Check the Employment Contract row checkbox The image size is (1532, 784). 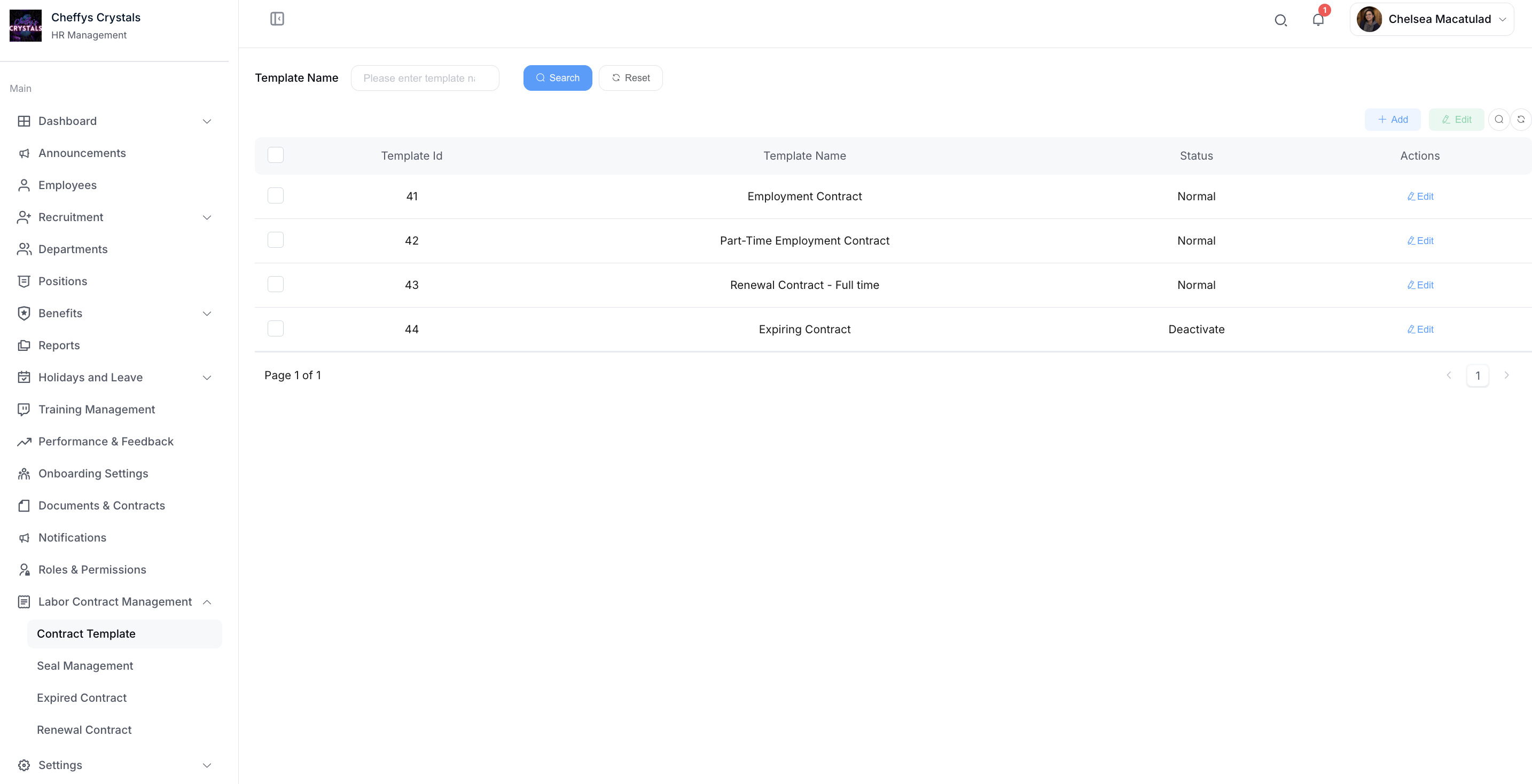pyautogui.click(x=275, y=195)
